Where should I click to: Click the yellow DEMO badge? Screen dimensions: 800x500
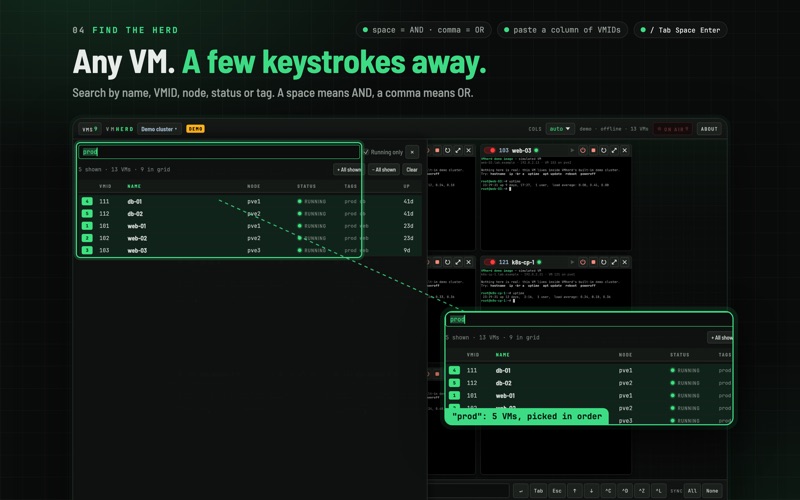tap(195, 129)
